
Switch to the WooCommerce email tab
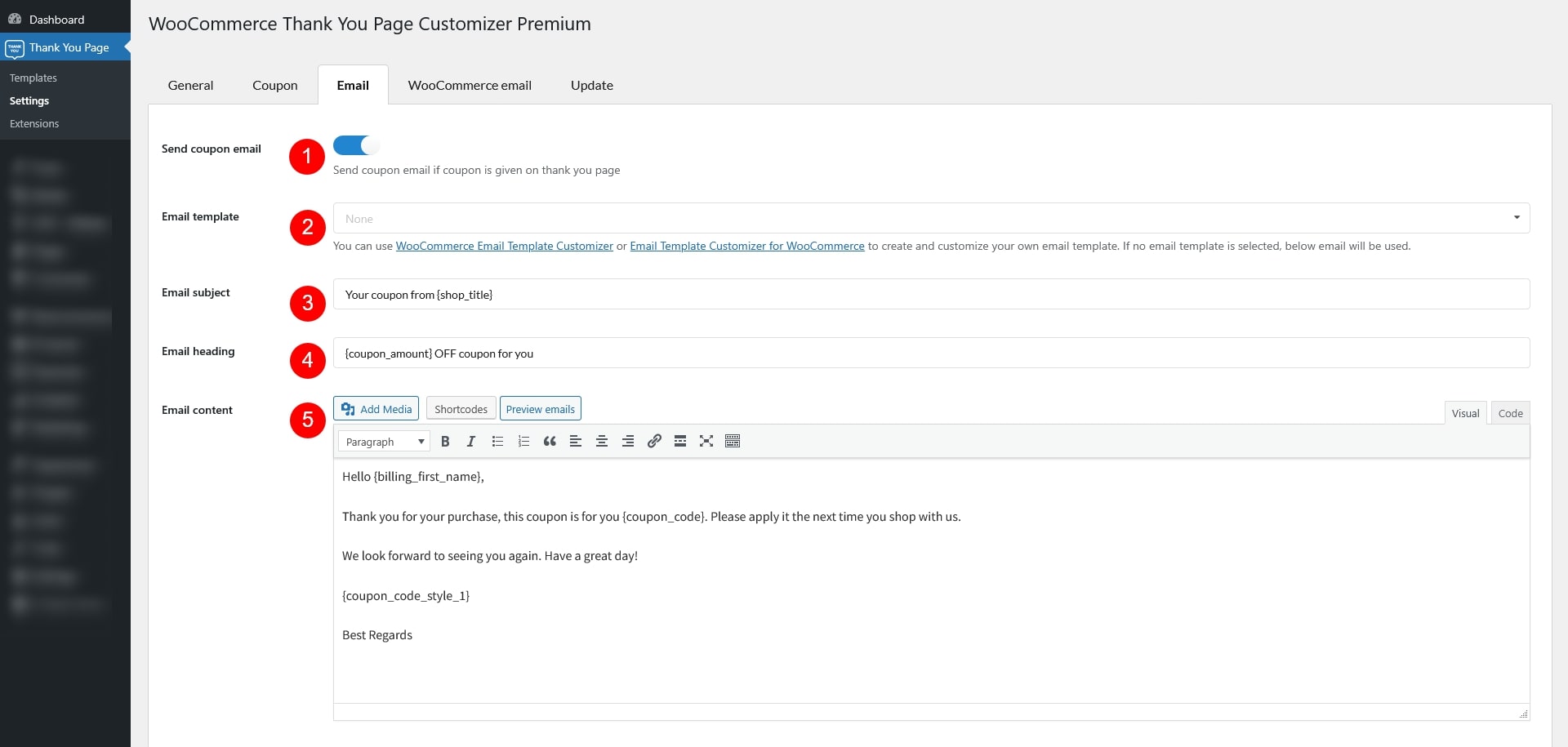click(x=470, y=86)
